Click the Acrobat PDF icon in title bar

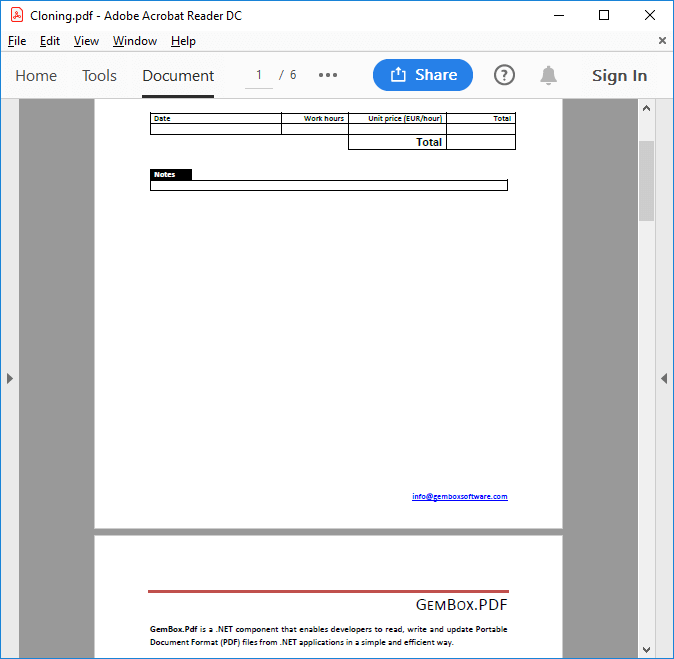[x=17, y=15]
